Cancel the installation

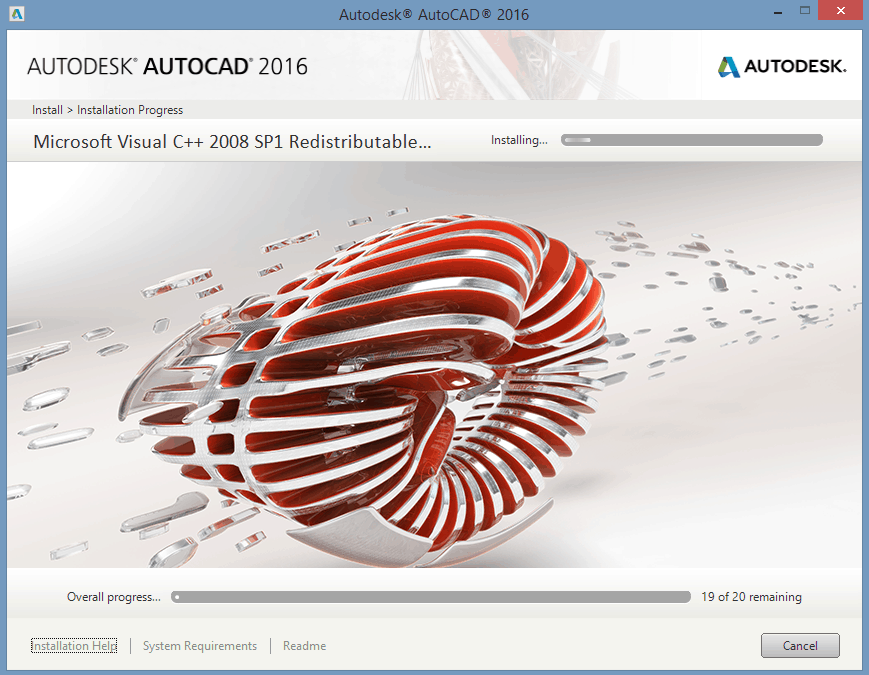click(800, 646)
